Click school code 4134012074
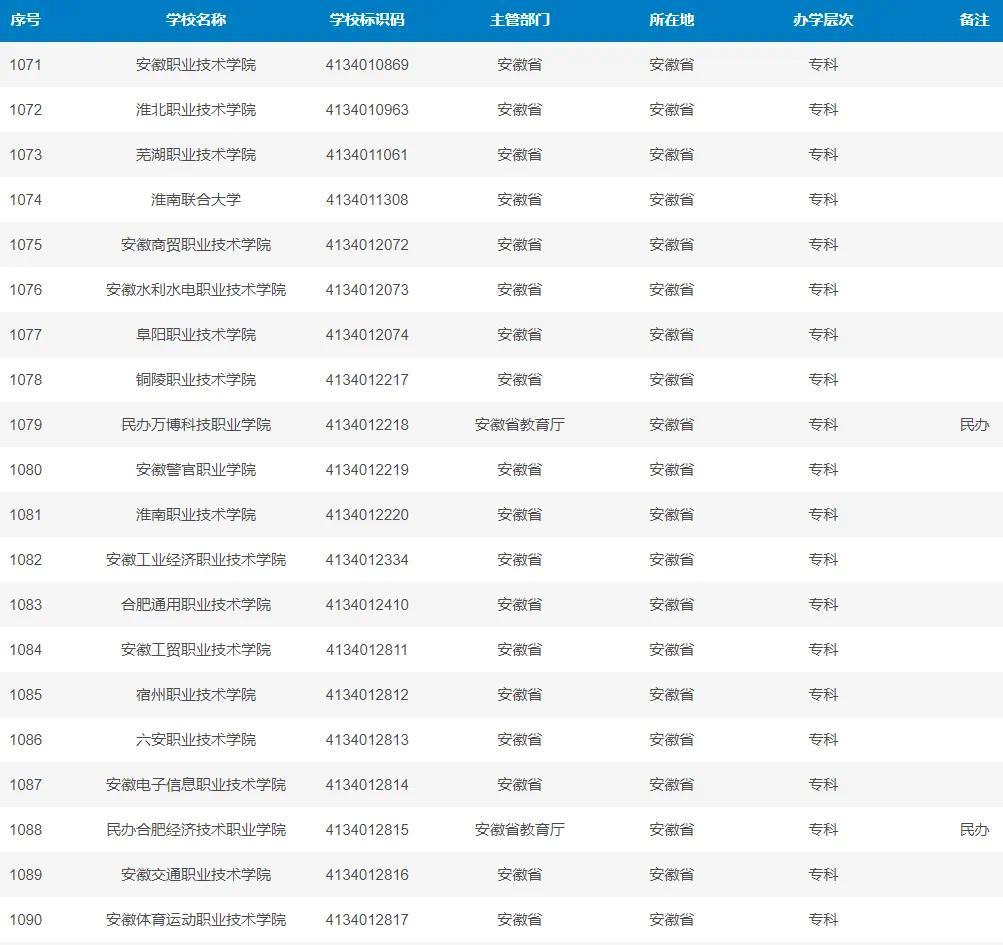Viewport: 1003px width, 945px height. (x=367, y=335)
